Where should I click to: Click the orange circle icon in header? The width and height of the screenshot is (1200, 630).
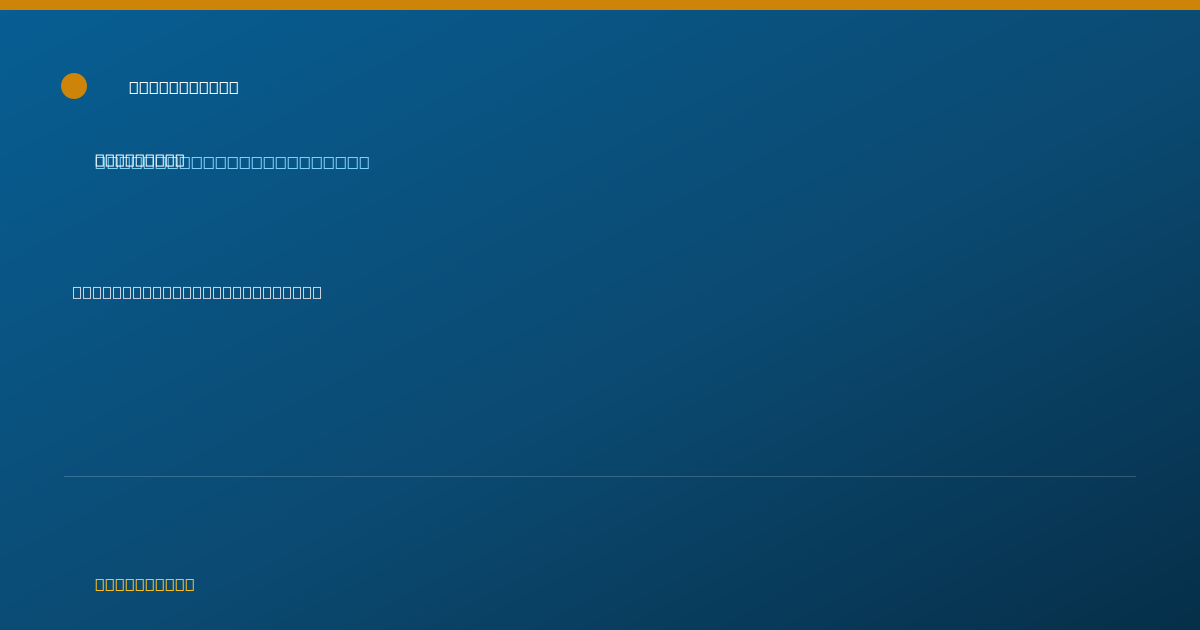coord(74,86)
